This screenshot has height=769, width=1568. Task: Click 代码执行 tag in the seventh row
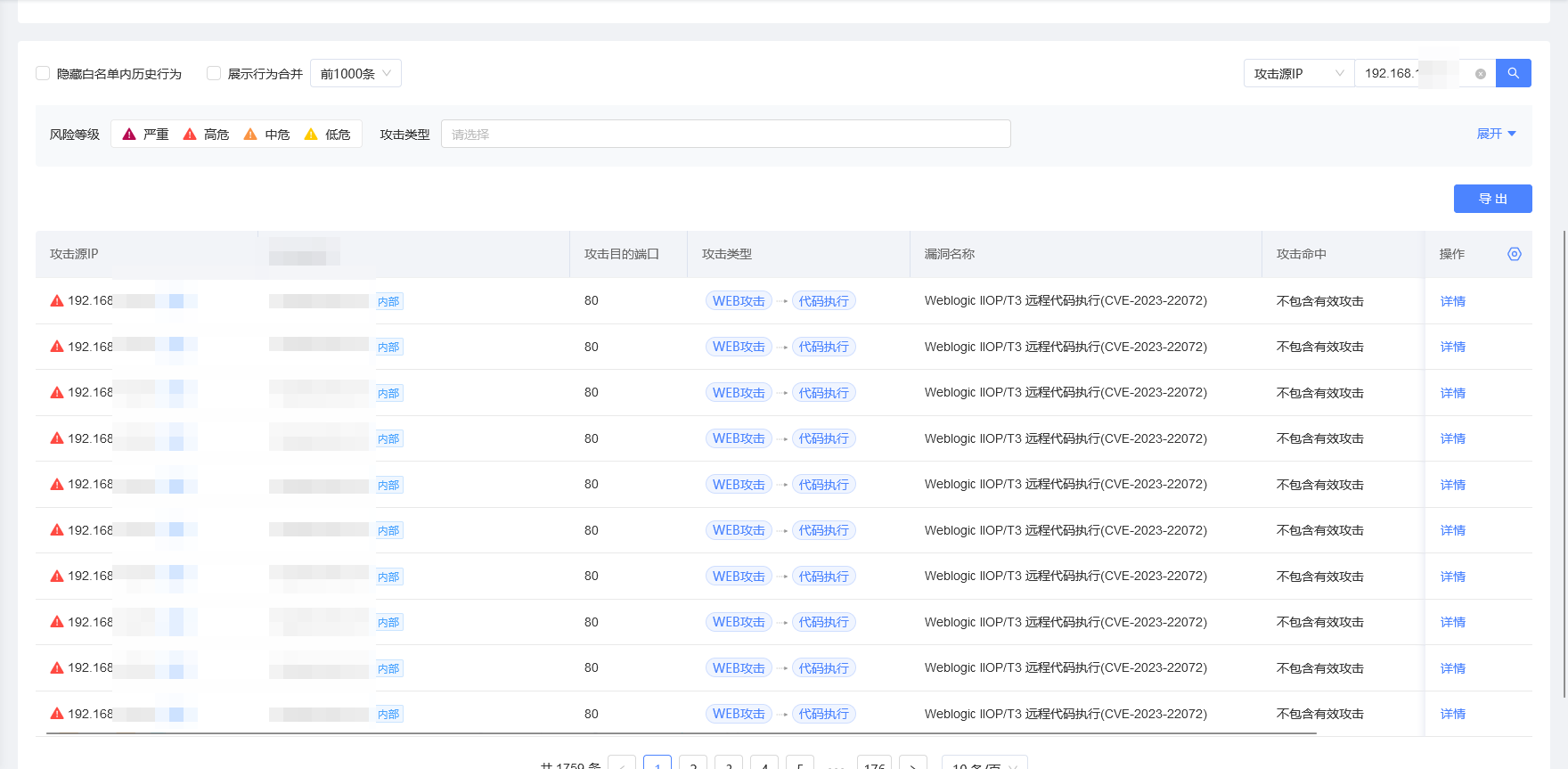[x=824, y=577]
